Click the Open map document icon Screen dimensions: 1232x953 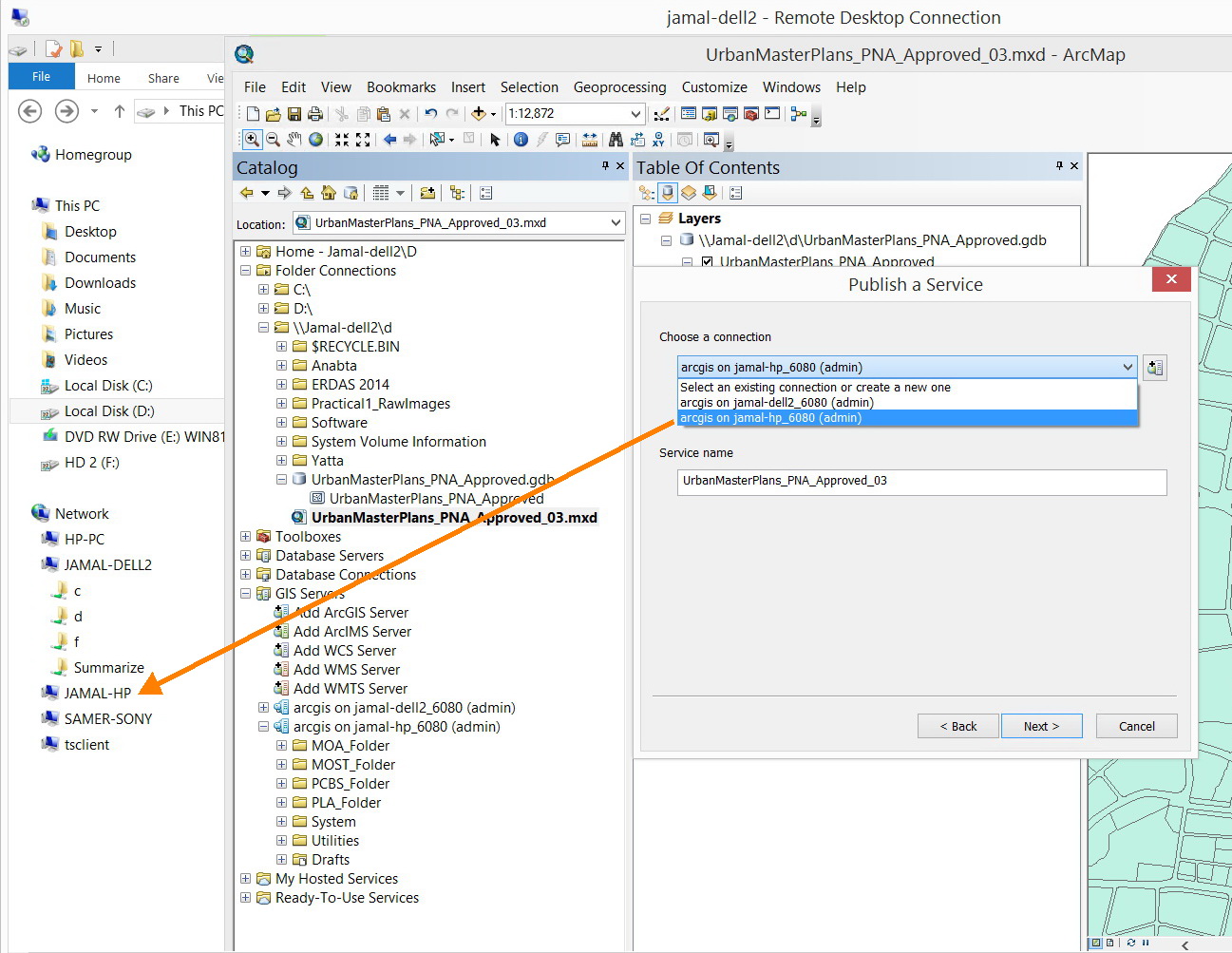point(274,114)
